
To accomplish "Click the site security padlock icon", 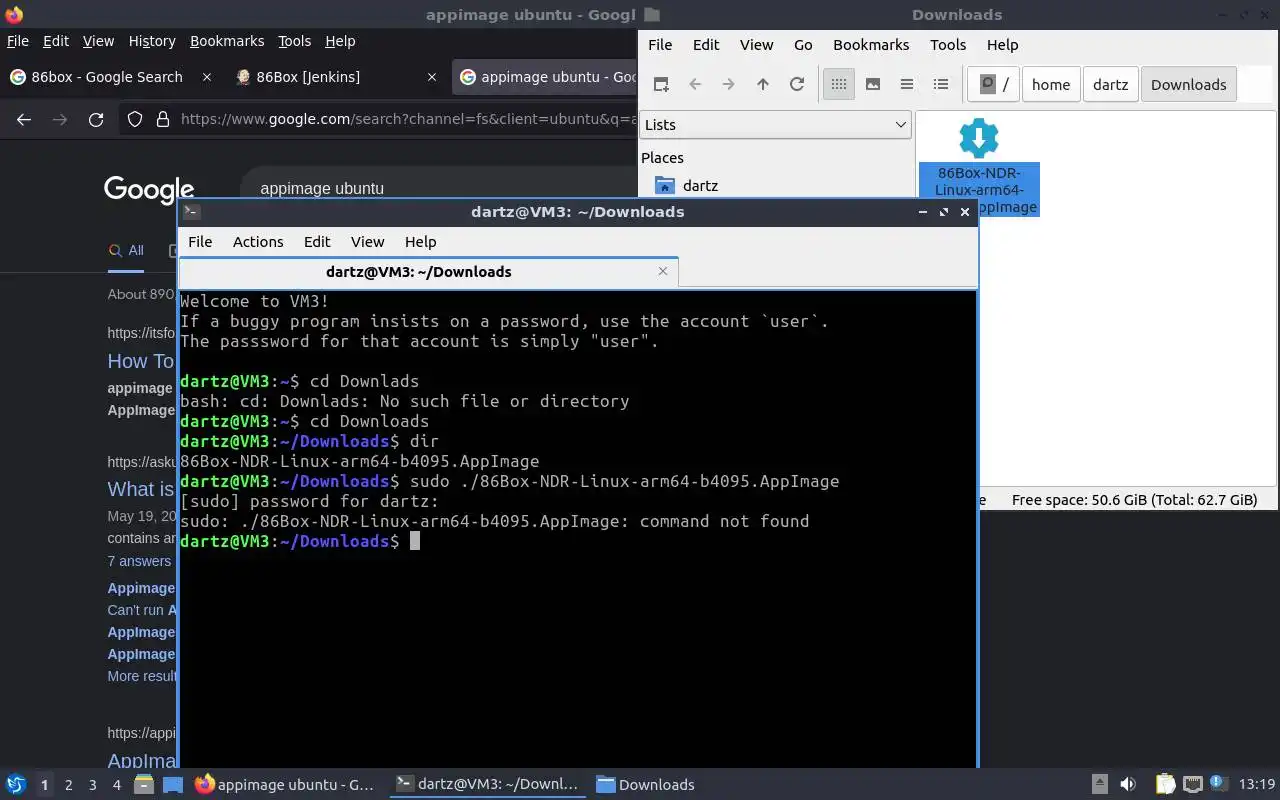I will point(162,120).
